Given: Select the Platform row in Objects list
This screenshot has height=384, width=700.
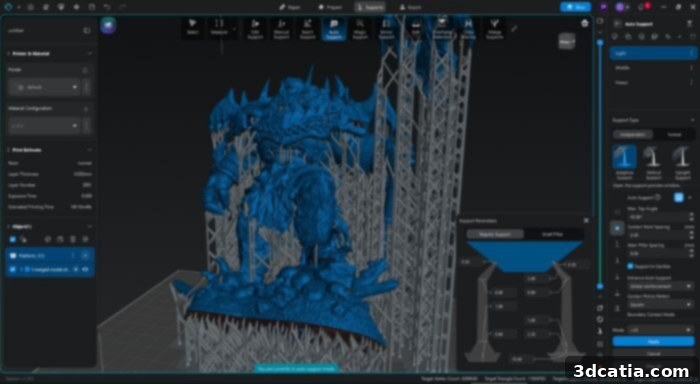Looking at the screenshot, I should pyautogui.click(x=50, y=255).
